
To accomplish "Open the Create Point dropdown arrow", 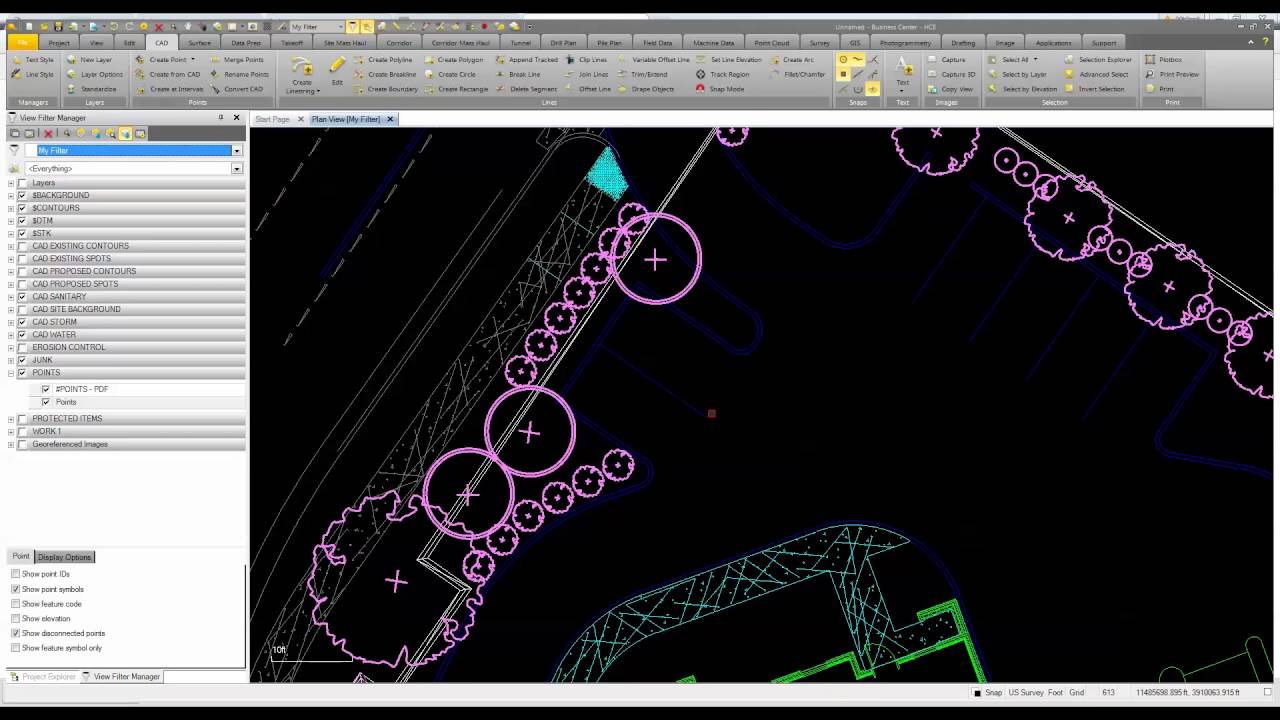I will coord(193,59).
